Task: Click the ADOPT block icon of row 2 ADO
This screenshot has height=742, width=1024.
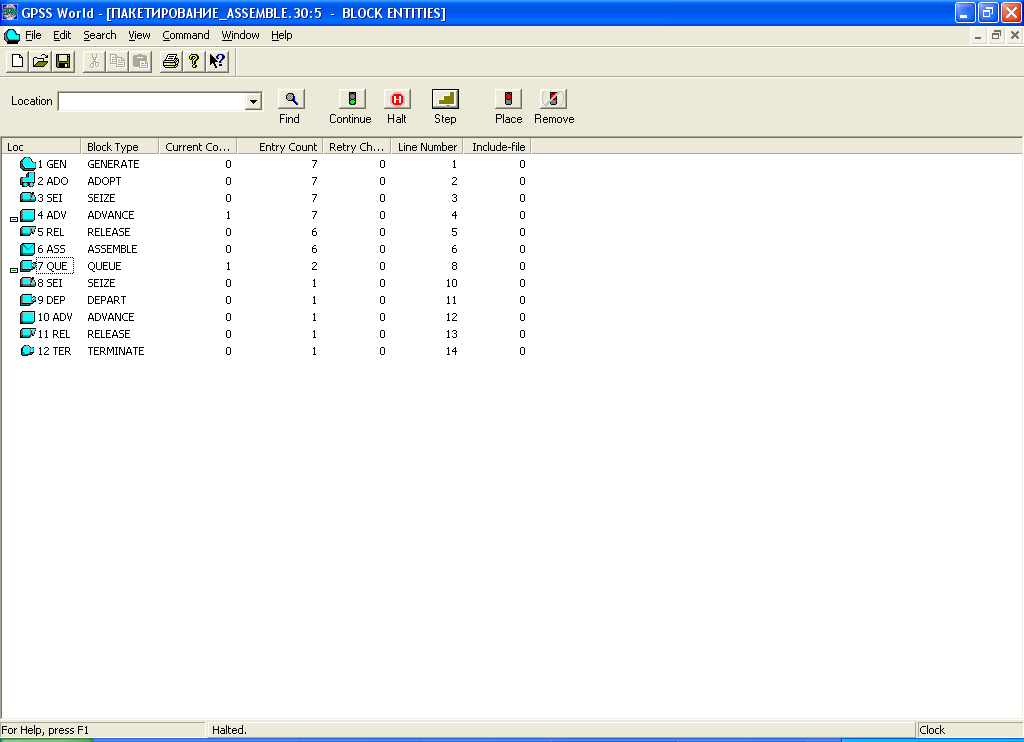Action: click(x=27, y=181)
